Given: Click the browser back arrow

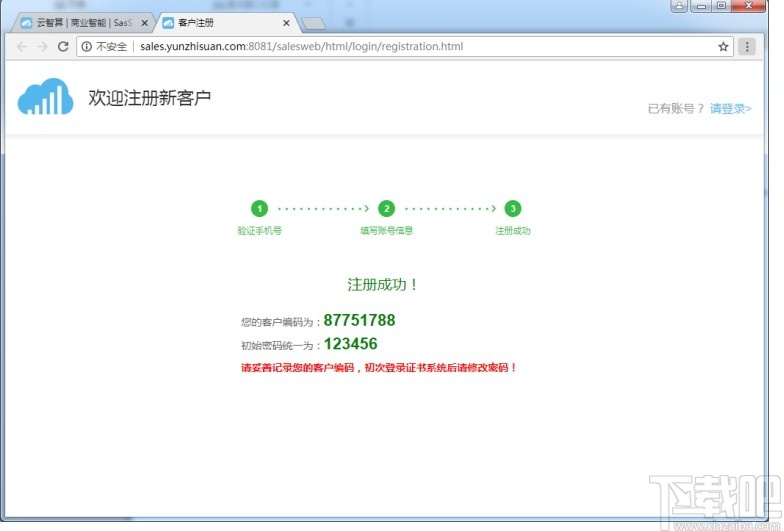Looking at the screenshot, I should point(22,46).
